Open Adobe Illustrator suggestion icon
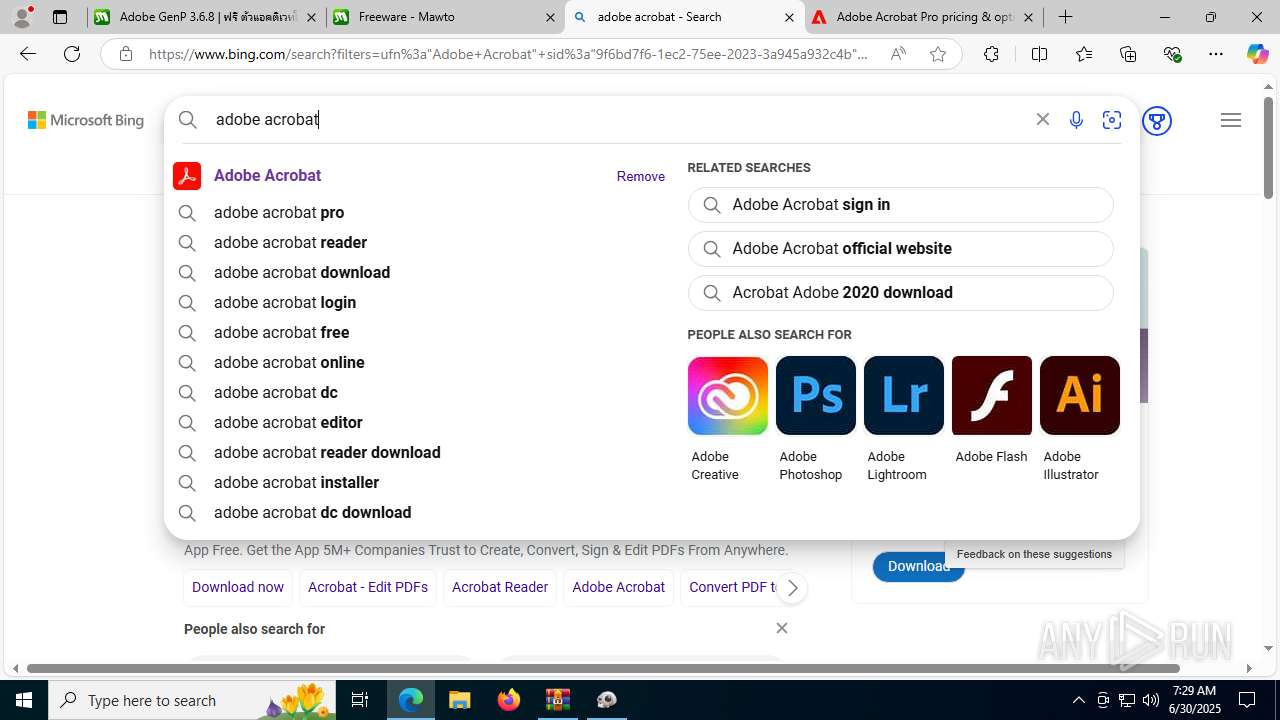 point(1080,395)
